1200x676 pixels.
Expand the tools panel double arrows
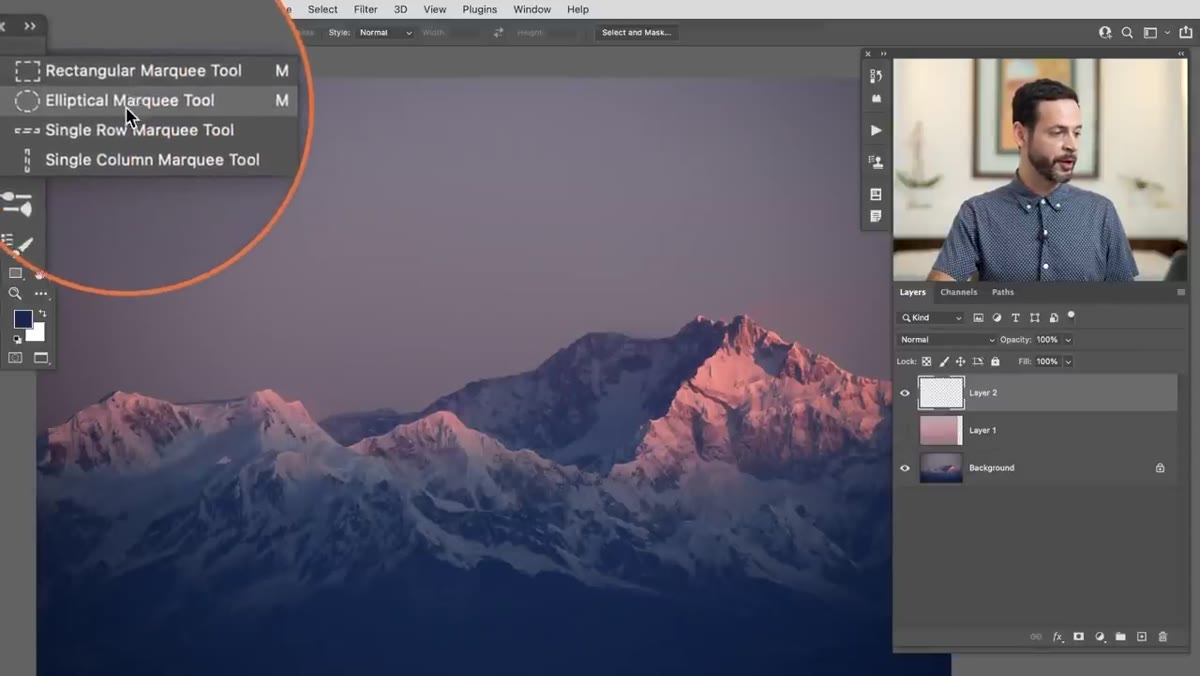click(30, 26)
